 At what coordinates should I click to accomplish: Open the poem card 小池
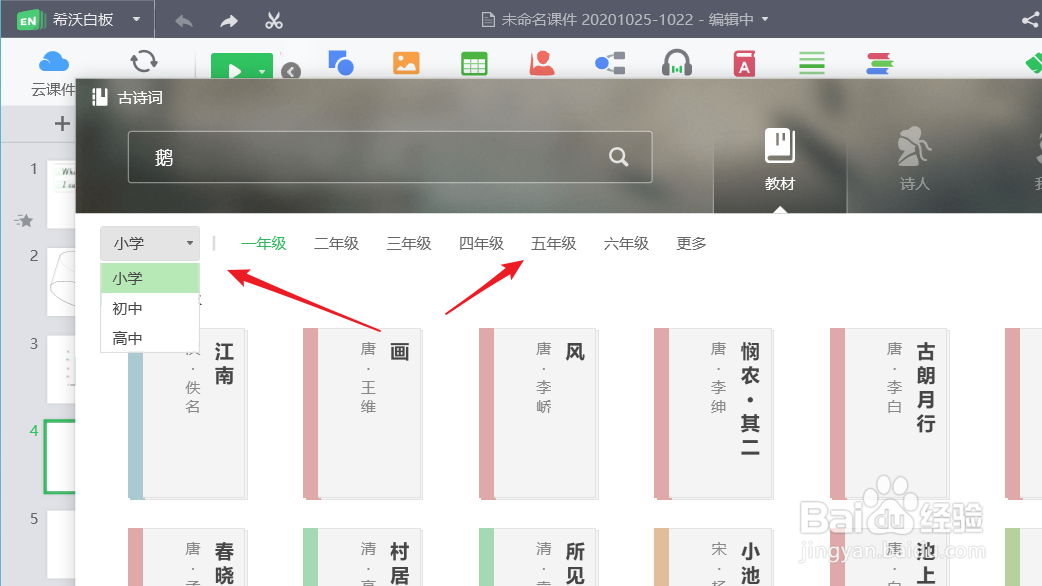(x=714, y=557)
